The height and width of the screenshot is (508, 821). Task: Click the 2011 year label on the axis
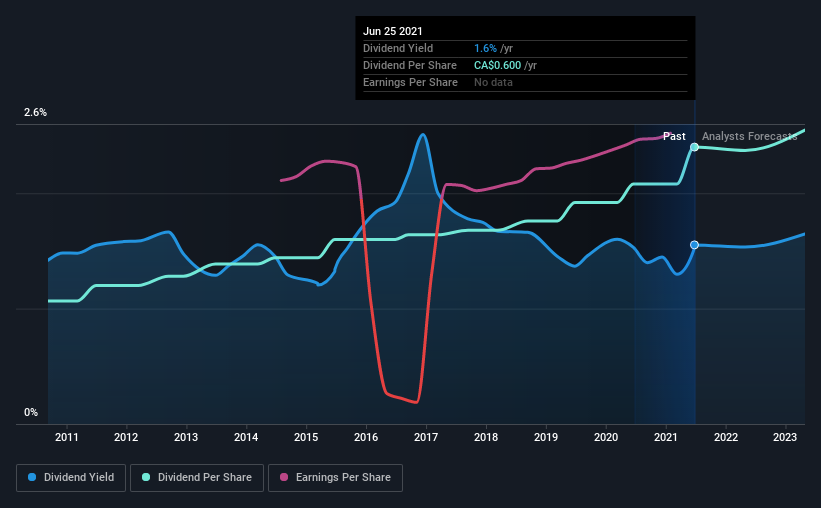pyautogui.click(x=66, y=437)
